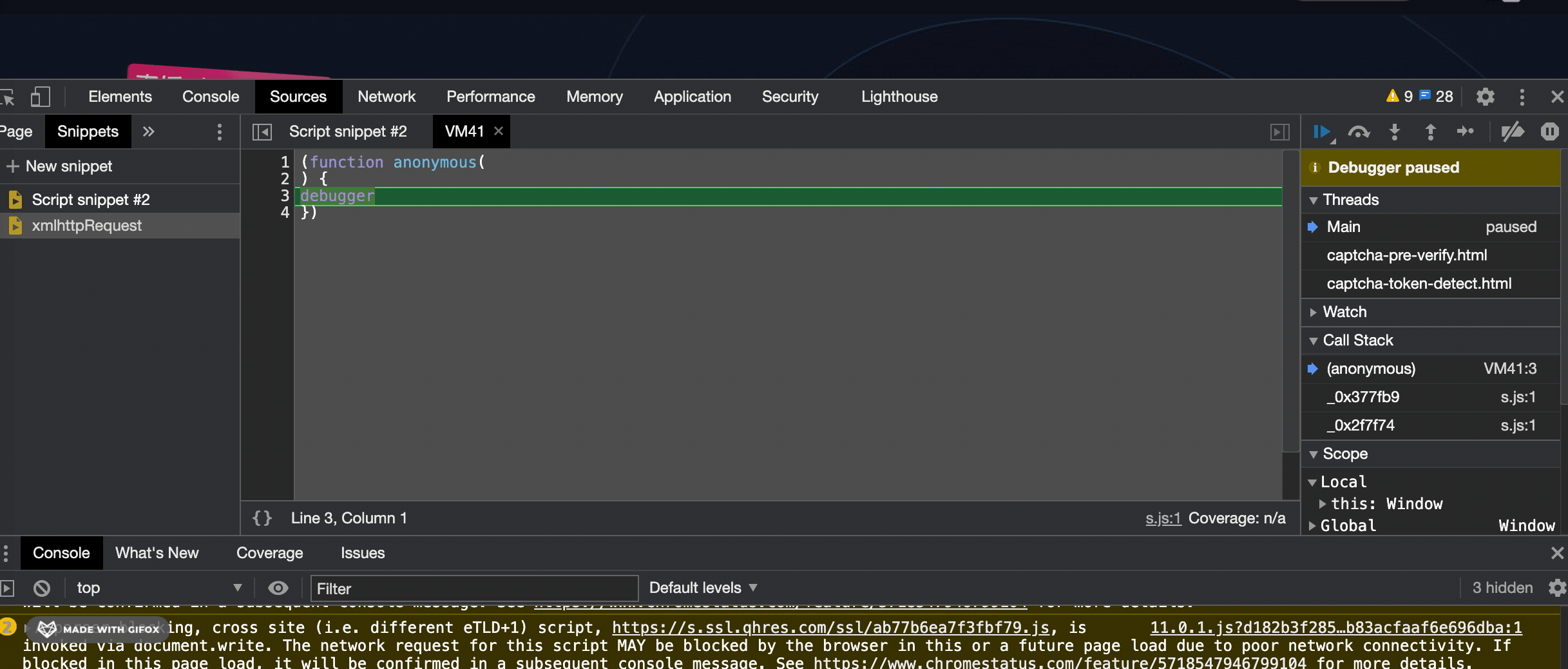Pretty print the source with braces icon
1568x669 pixels.
[x=262, y=518]
